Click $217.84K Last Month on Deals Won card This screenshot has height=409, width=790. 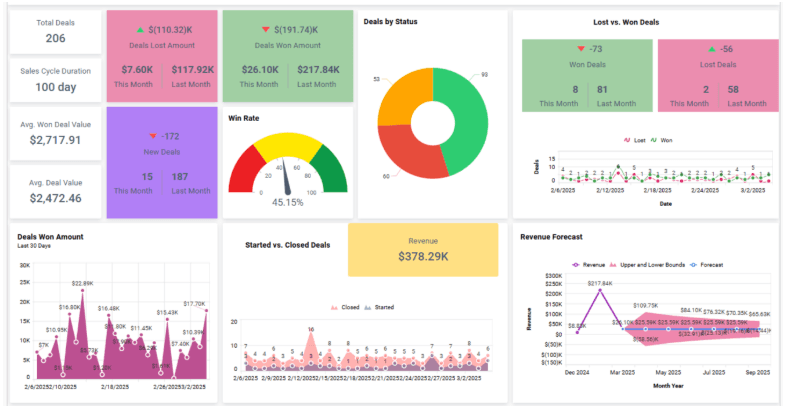(x=318, y=70)
